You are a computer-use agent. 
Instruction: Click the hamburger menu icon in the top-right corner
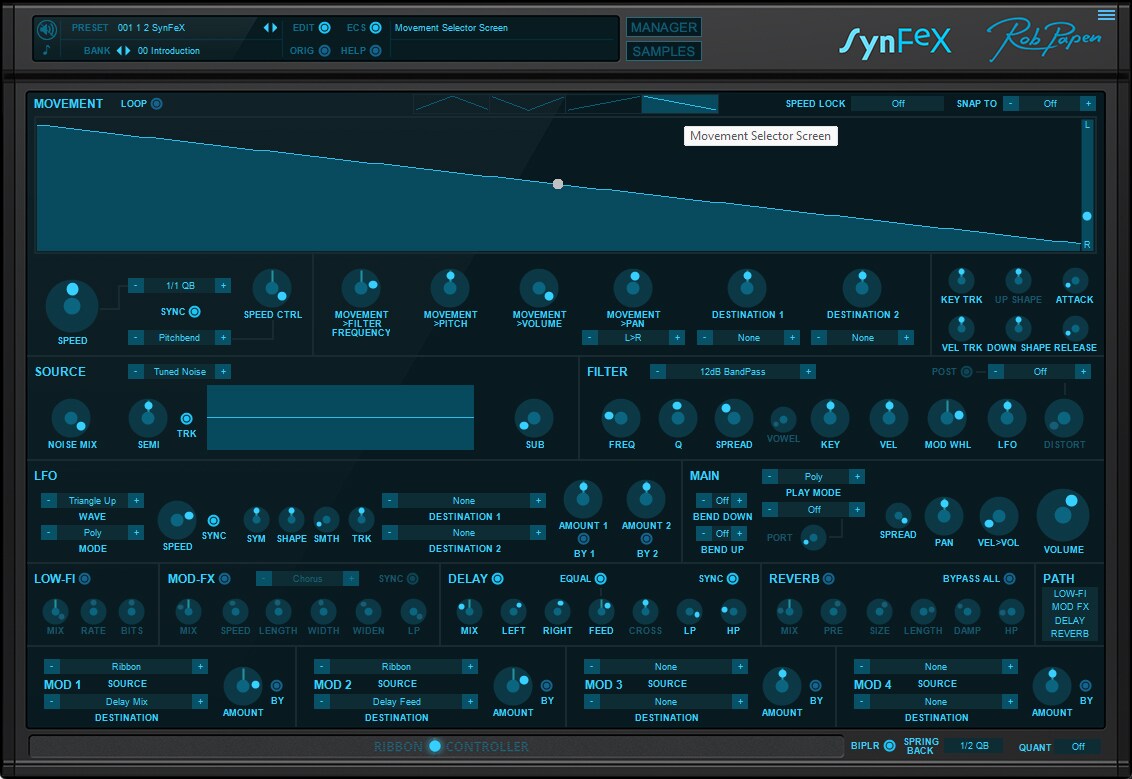click(x=1106, y=14)
